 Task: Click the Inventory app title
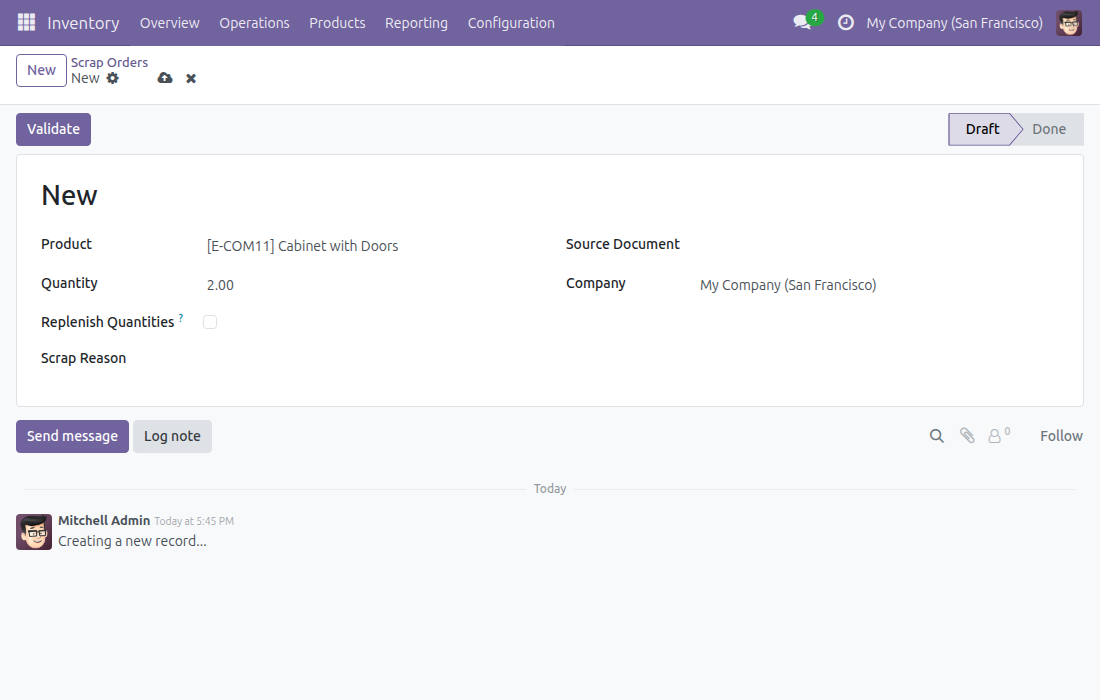[x=83, y=23]
